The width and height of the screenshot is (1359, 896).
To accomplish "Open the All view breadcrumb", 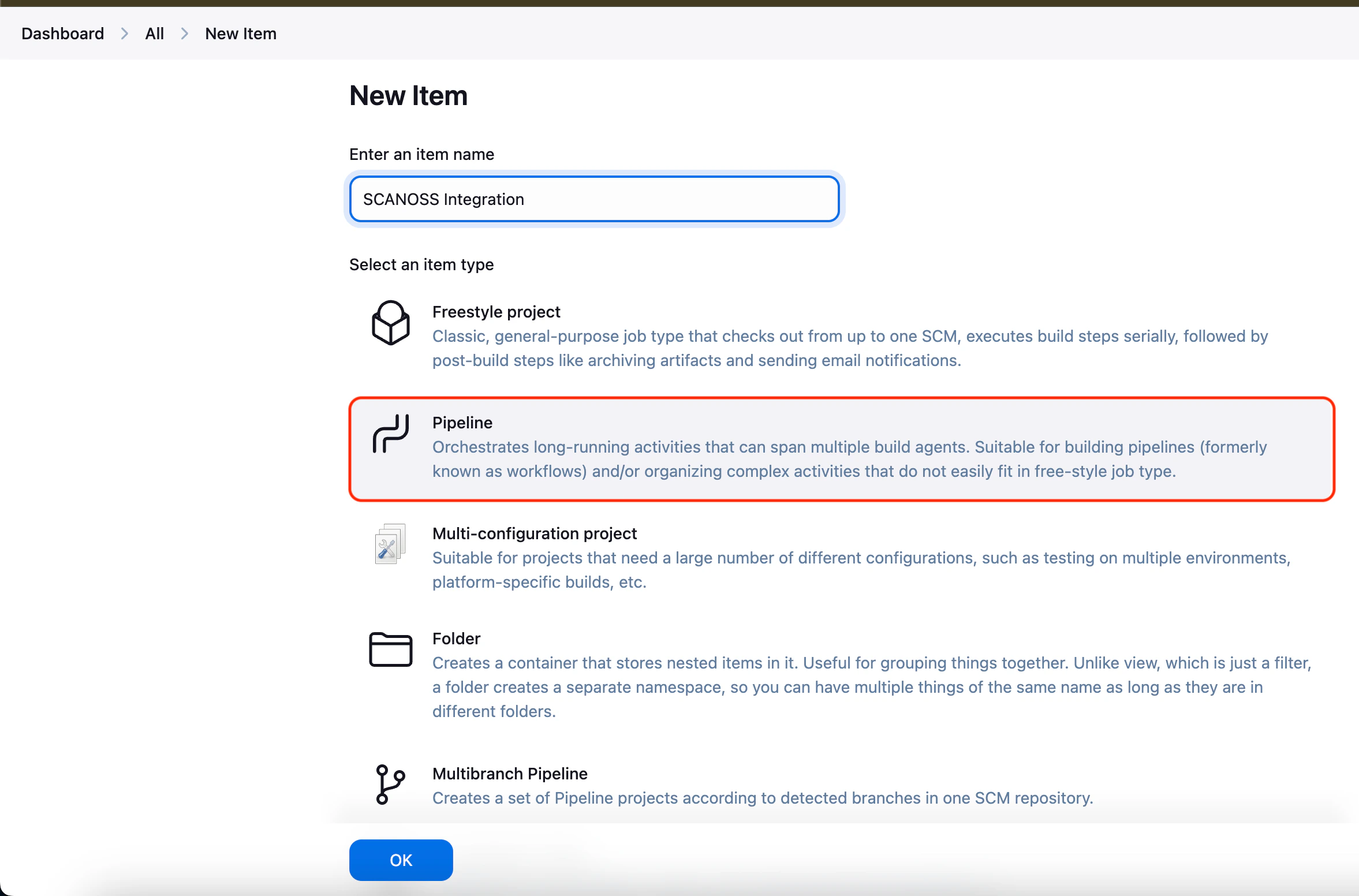I will point(154,33).
